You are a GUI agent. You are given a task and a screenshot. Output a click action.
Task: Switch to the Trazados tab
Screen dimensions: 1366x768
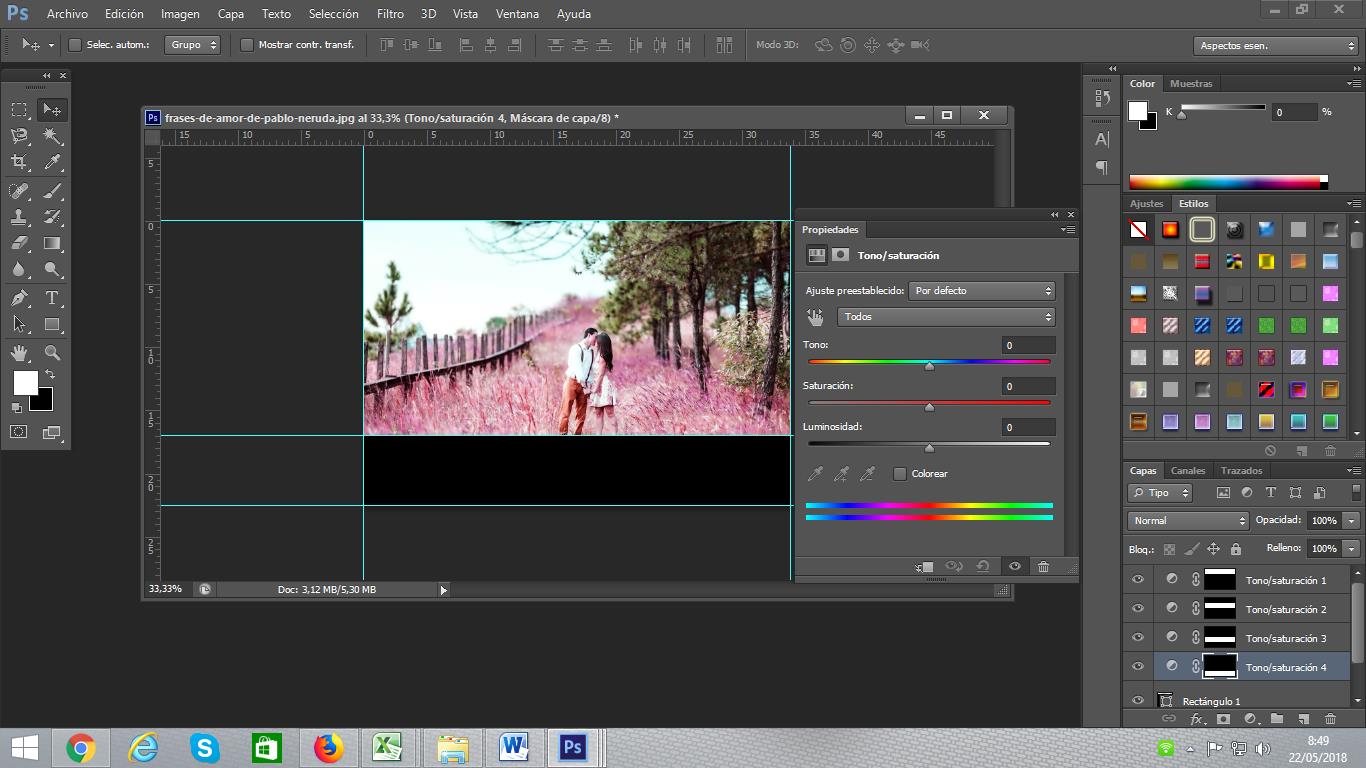pos(1241,471)
